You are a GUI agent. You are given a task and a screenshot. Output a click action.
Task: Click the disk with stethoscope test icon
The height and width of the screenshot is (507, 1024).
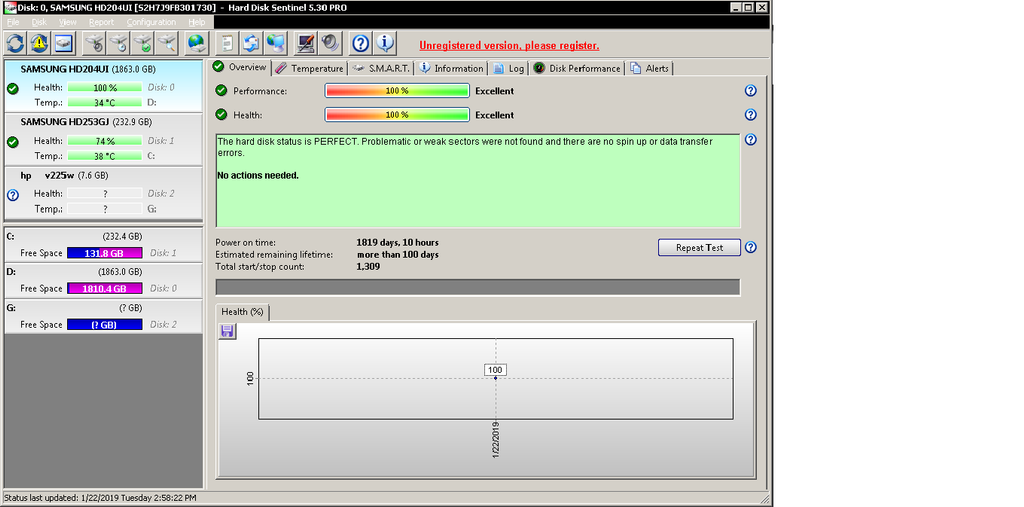pyautogui.click(x=95, y=44)
